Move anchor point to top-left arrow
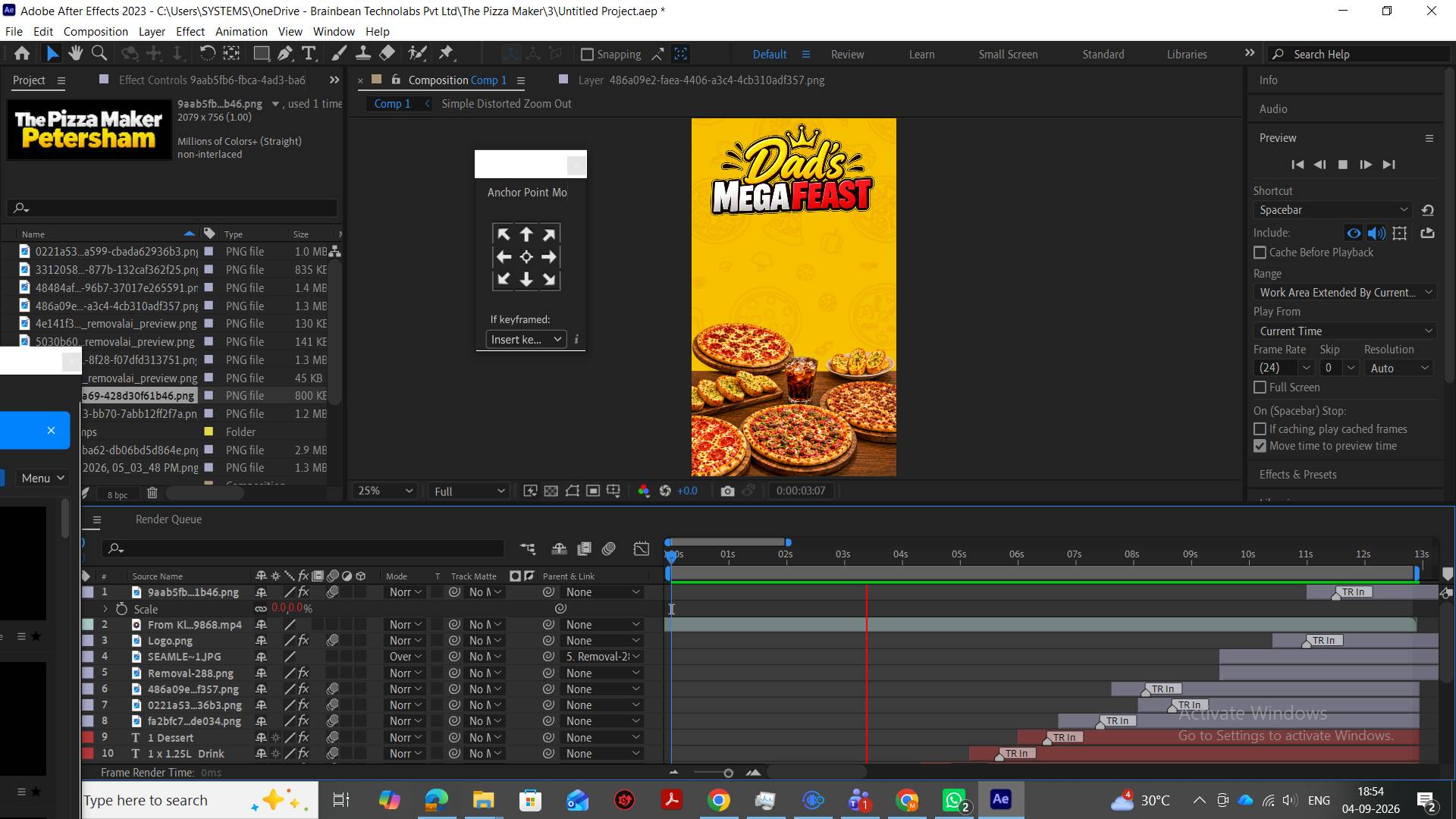Screen dimensions: 1456x819 coord(504,234)
